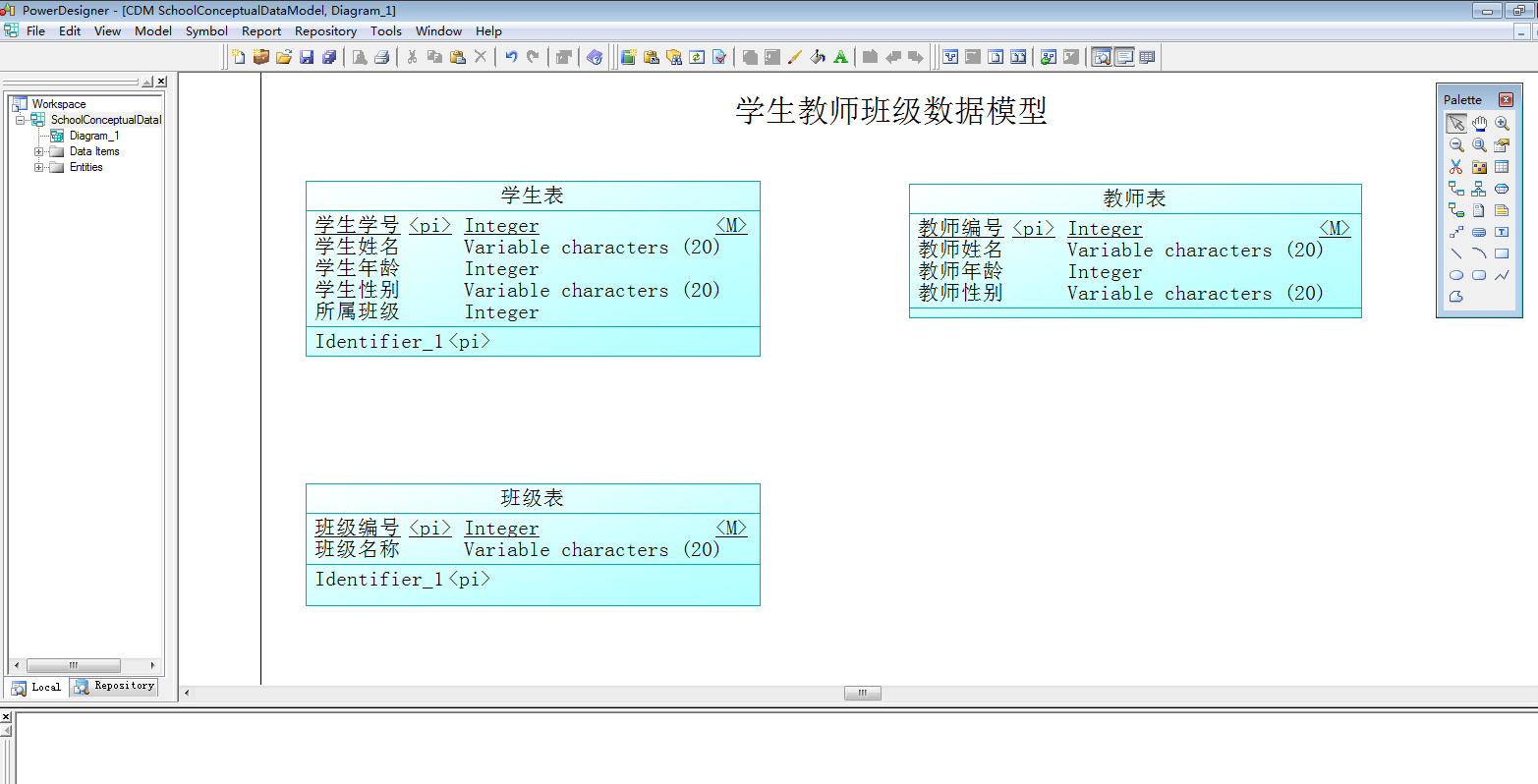Select the Title tool in Palette

point(1479,233)
